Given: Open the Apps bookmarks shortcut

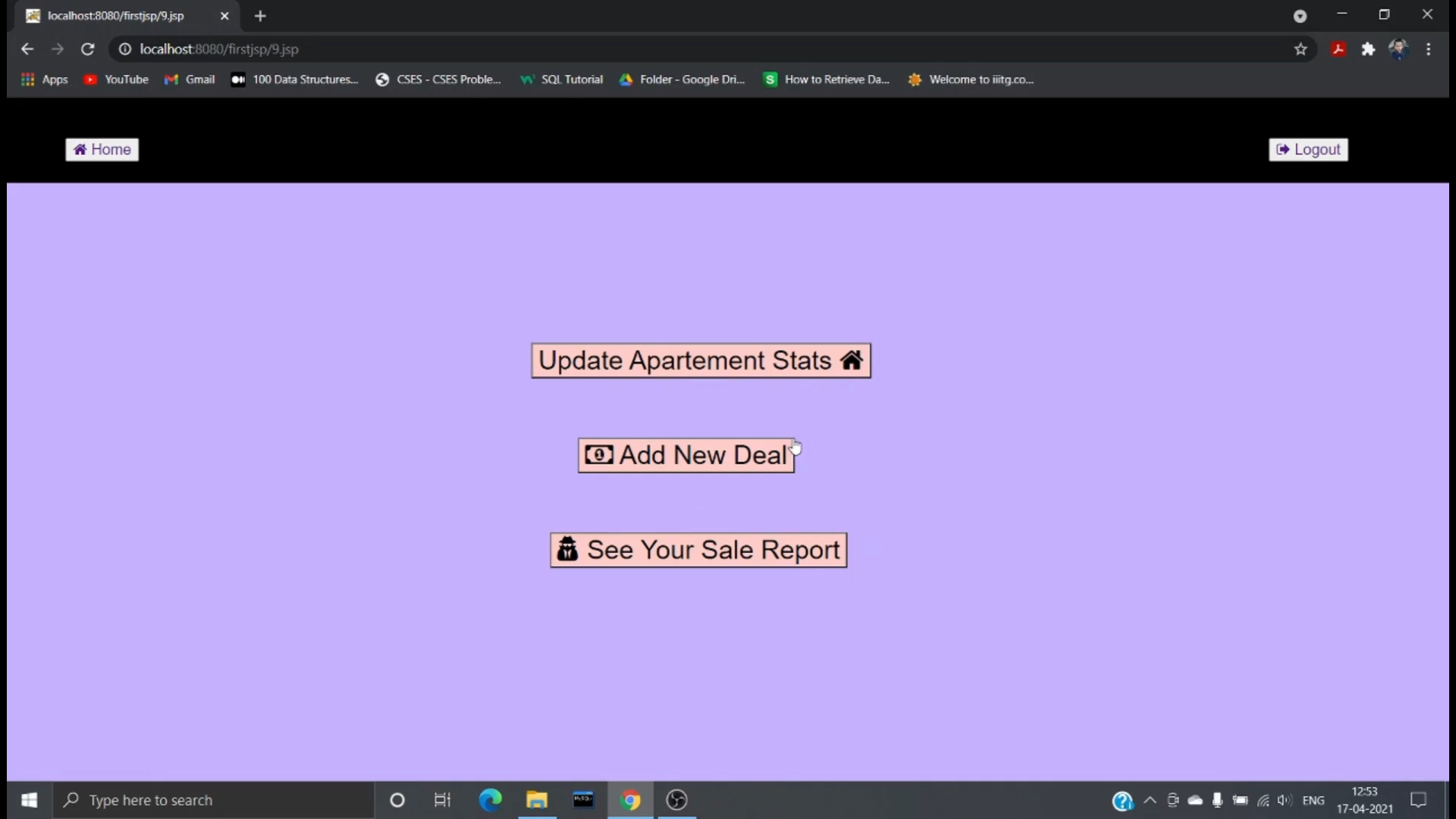Looking at the screenshot, I should coord(44,80).
